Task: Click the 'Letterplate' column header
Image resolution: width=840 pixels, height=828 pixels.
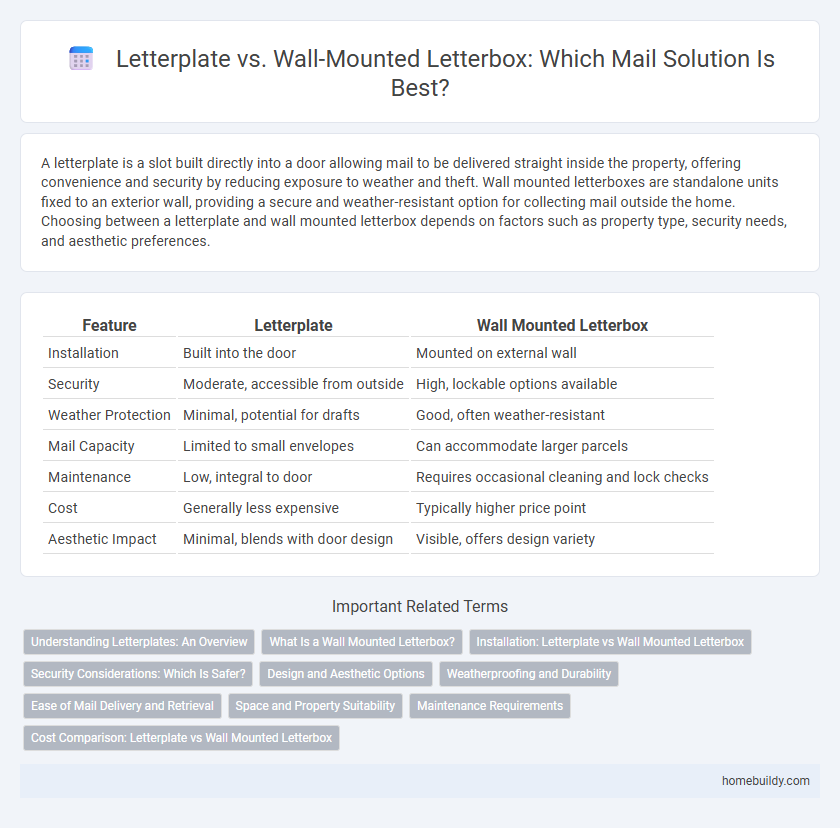Action: (293, 325)
